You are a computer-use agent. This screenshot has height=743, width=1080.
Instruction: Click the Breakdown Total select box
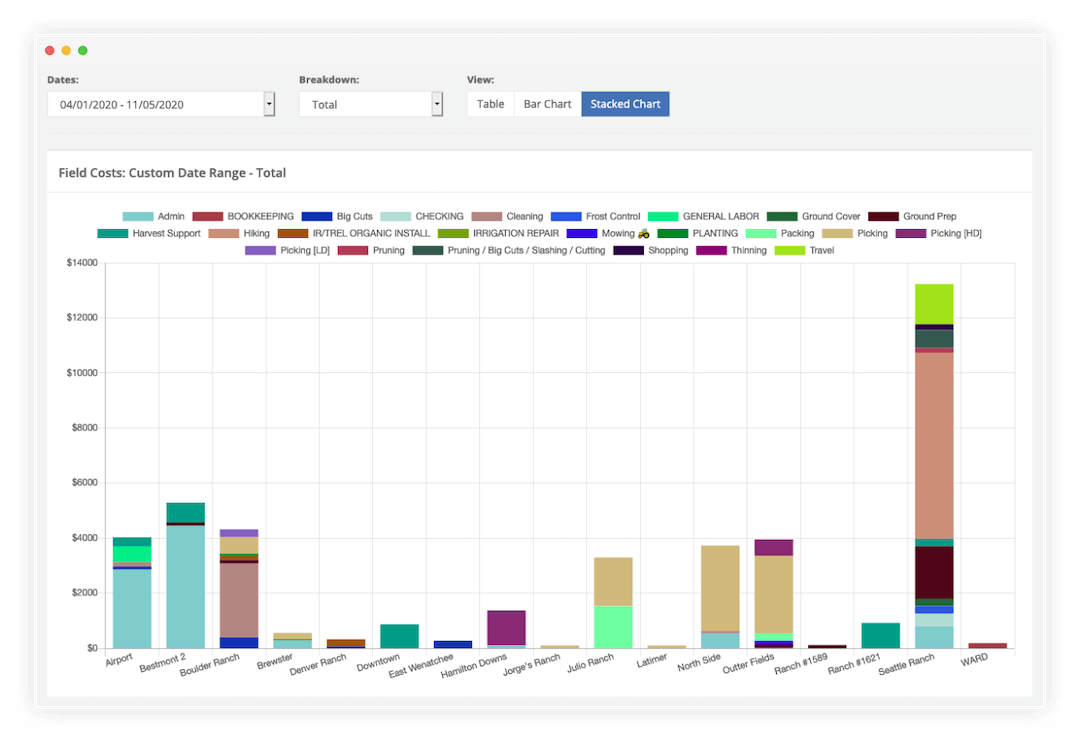coord(364,104)
